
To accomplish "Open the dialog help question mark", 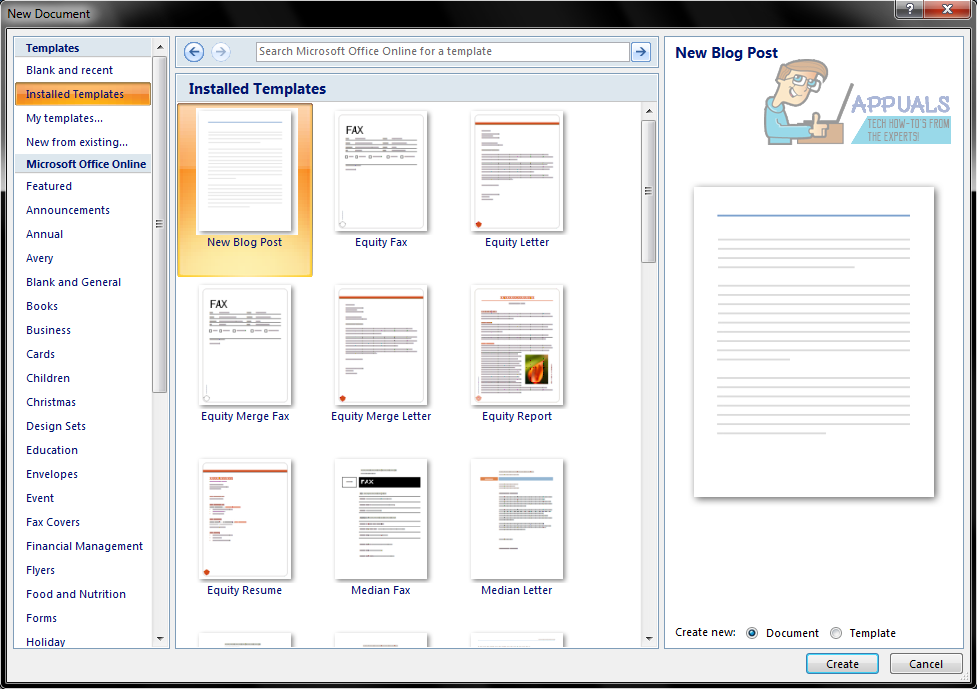I will coord(910,9).
